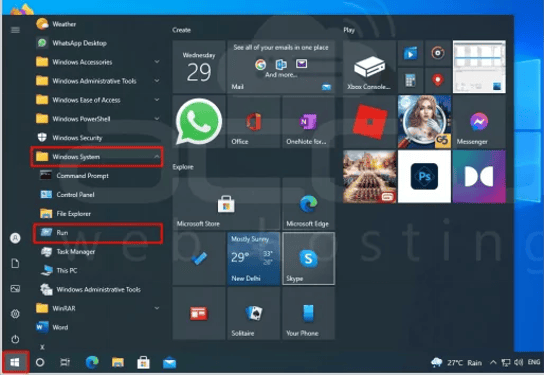Open the Calculator small tile
This screenshot has width=546, height=376.
click(411, 80)
